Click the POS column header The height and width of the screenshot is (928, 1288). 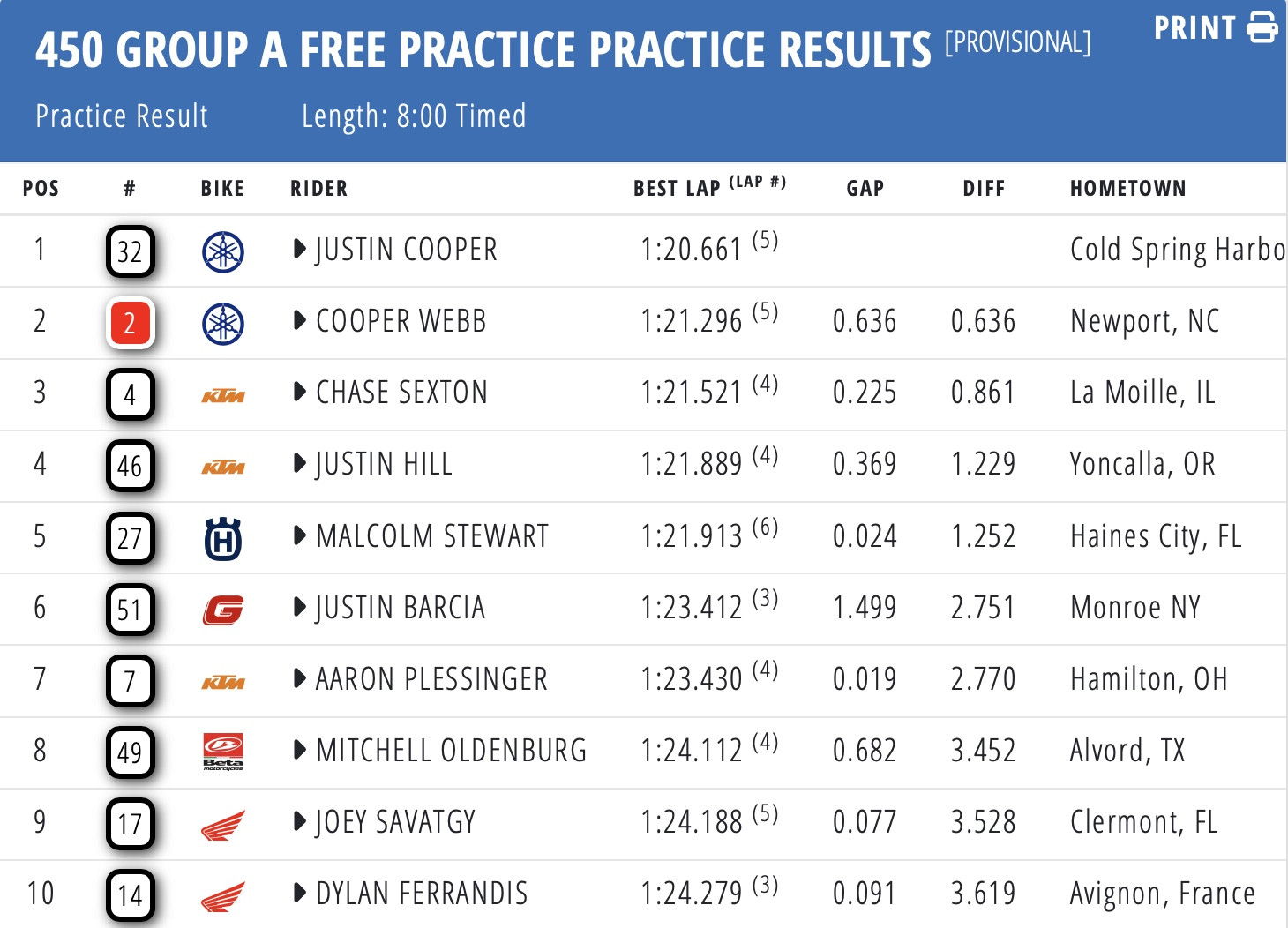point(41,188)
